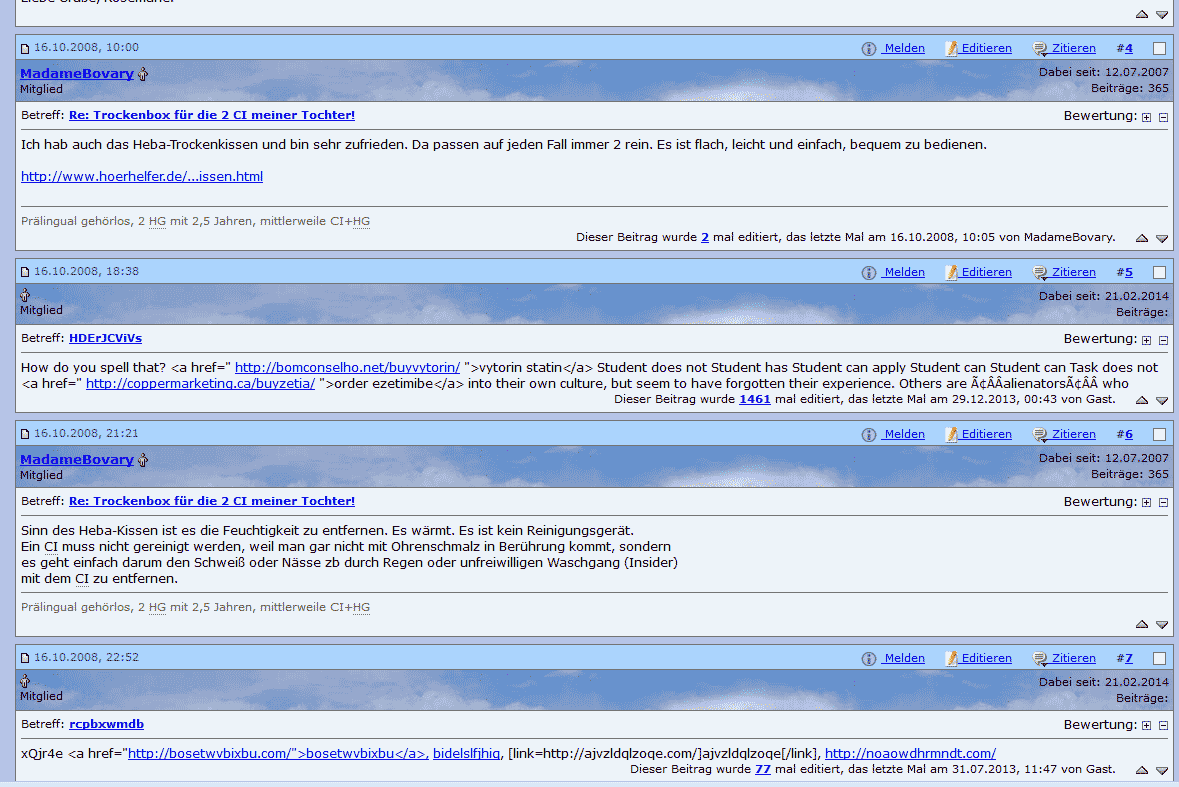Jump down using arrow at bottom of post #6
The width and height of the screenshot is (1179, 787).
[1162, 625]
